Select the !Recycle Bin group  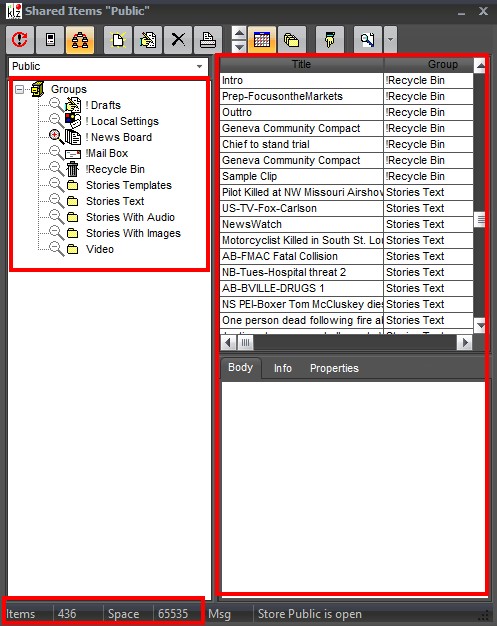[x=115, y=169]
